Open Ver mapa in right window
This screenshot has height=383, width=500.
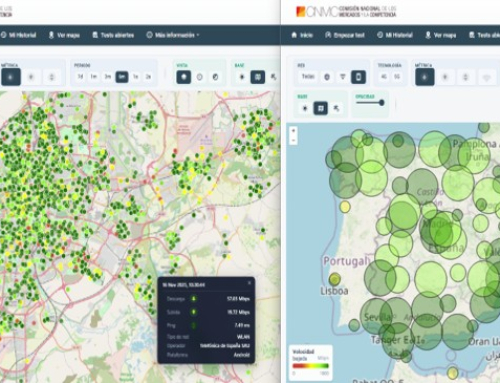441,35
